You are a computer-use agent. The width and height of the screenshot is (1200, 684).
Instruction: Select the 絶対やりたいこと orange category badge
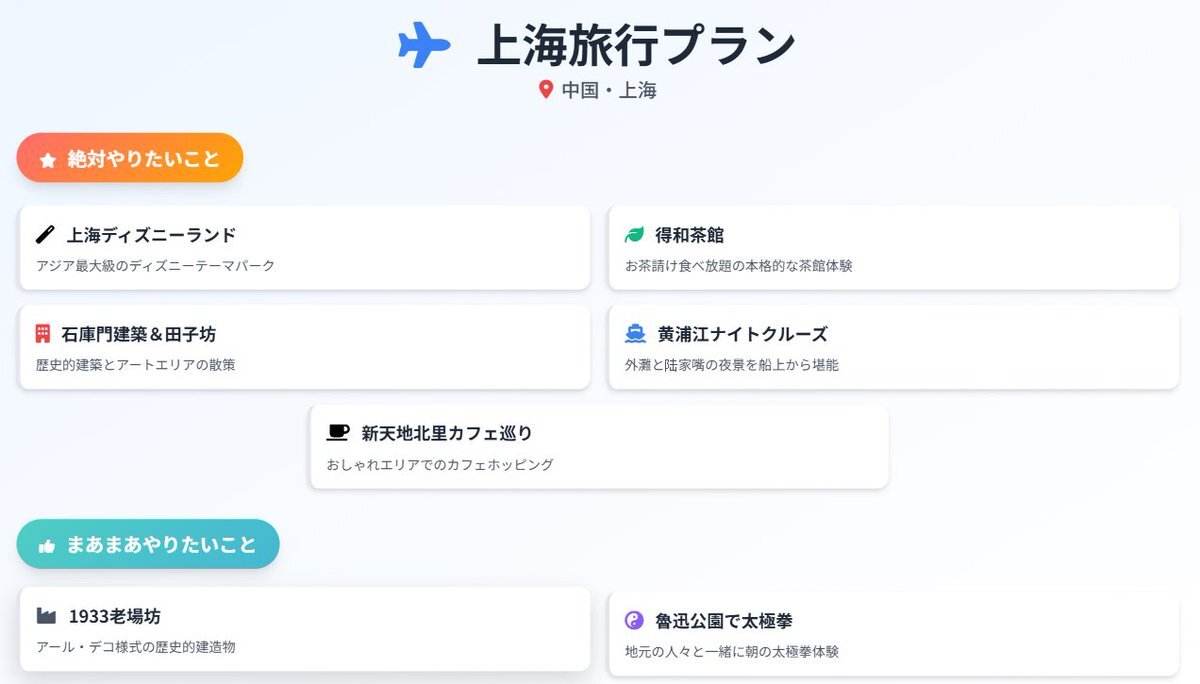(130, 158)
